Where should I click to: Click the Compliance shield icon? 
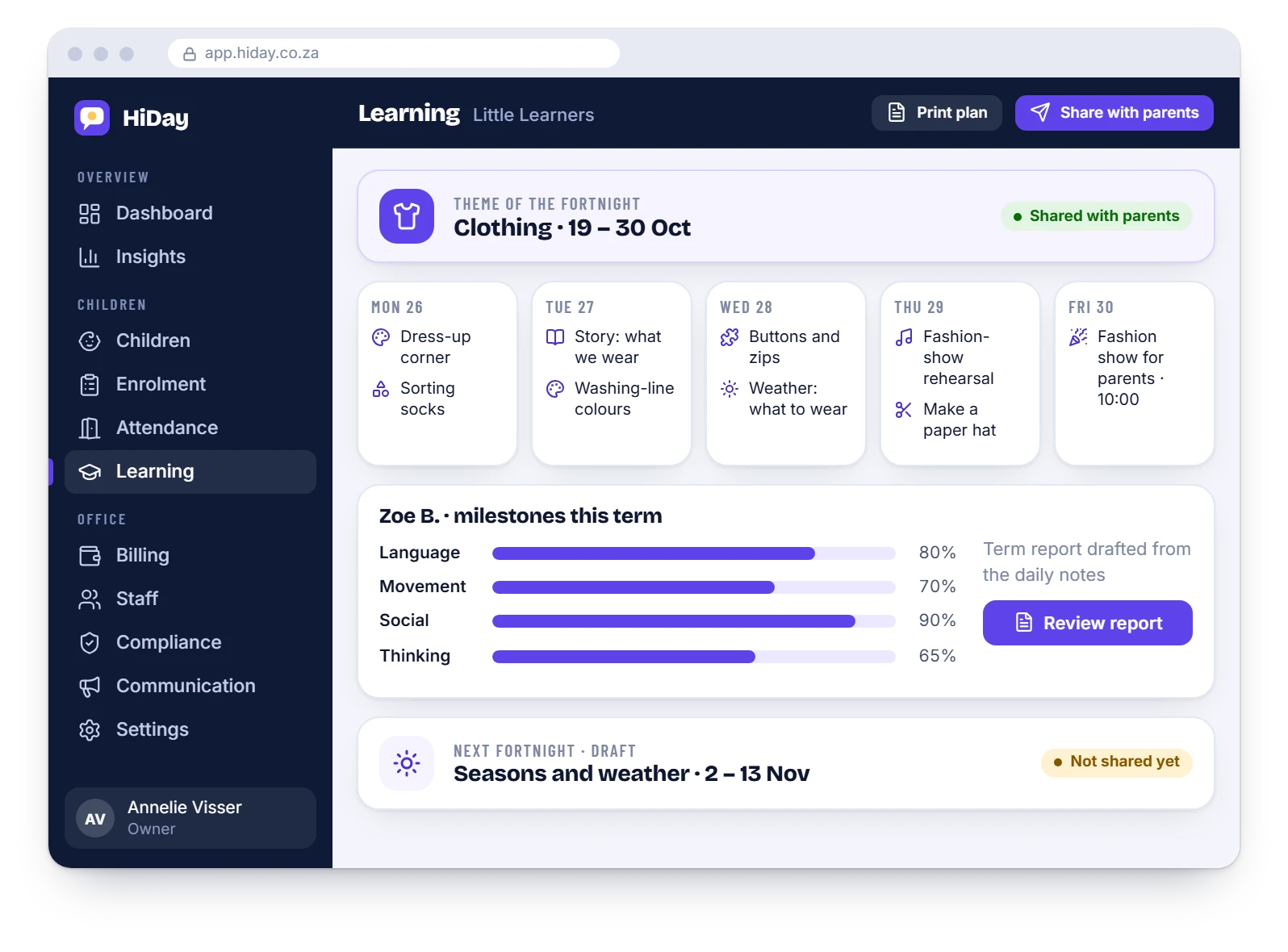coord(90,643)
